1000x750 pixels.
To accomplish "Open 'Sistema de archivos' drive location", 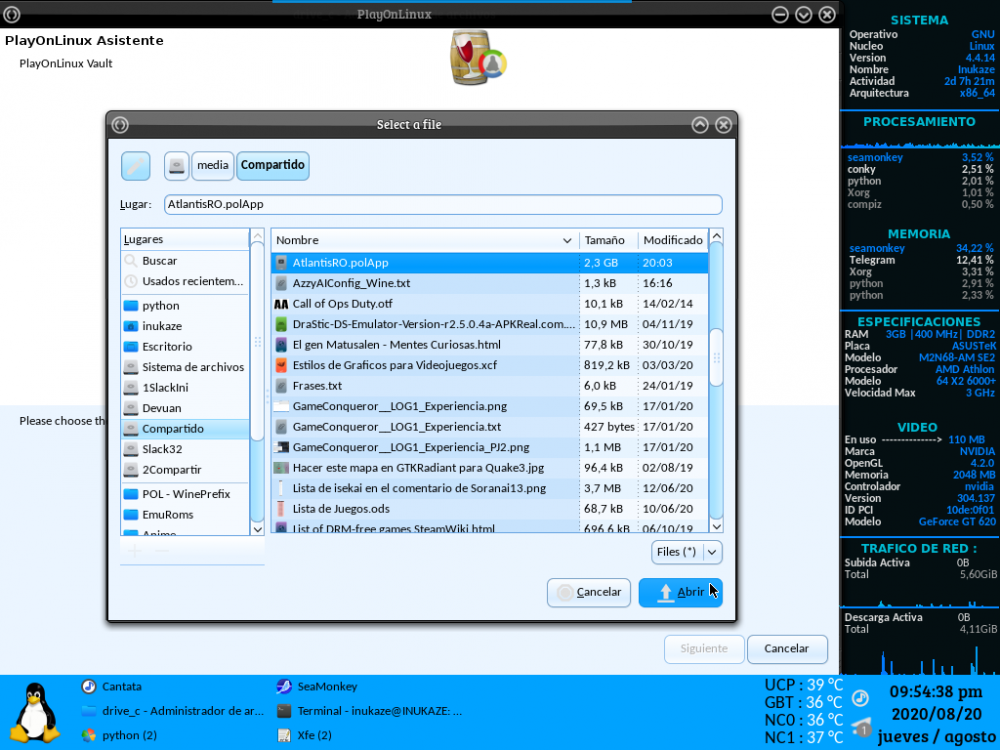I will click(192, 367).
